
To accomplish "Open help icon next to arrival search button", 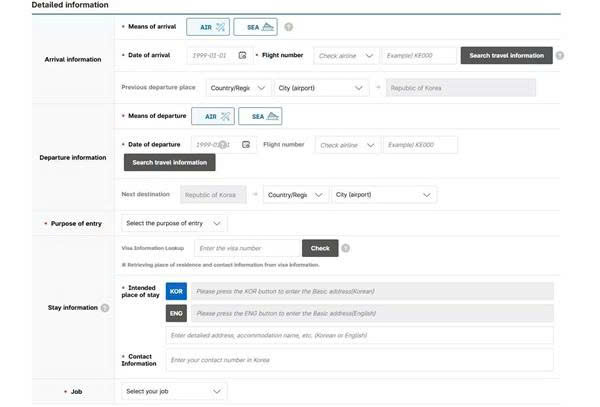I will tap(560, 55).
